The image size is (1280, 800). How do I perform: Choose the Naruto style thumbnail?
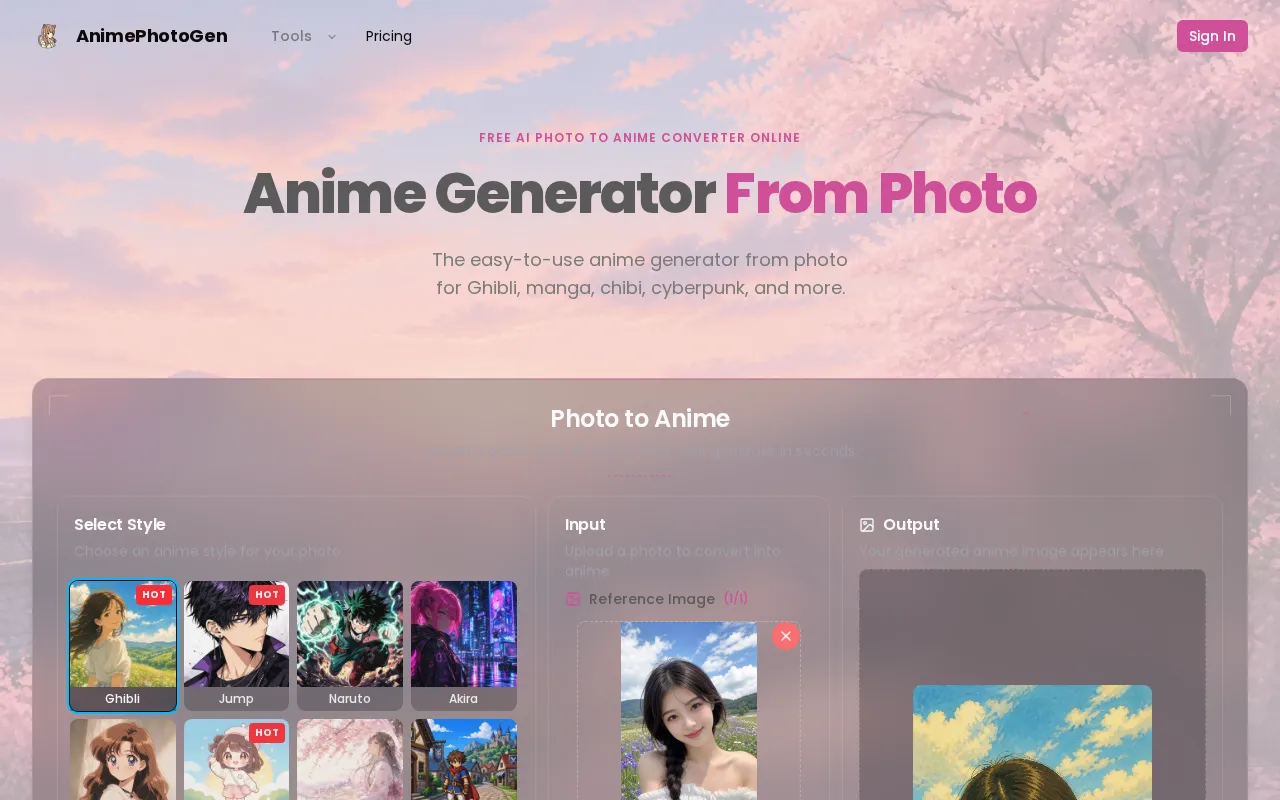[x=350, y=646]
